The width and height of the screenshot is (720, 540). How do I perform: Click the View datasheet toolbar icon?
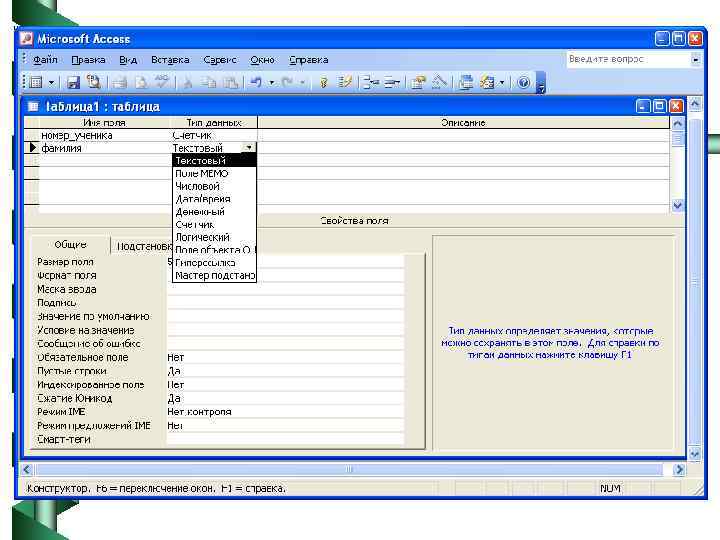[x=35, y=83]
